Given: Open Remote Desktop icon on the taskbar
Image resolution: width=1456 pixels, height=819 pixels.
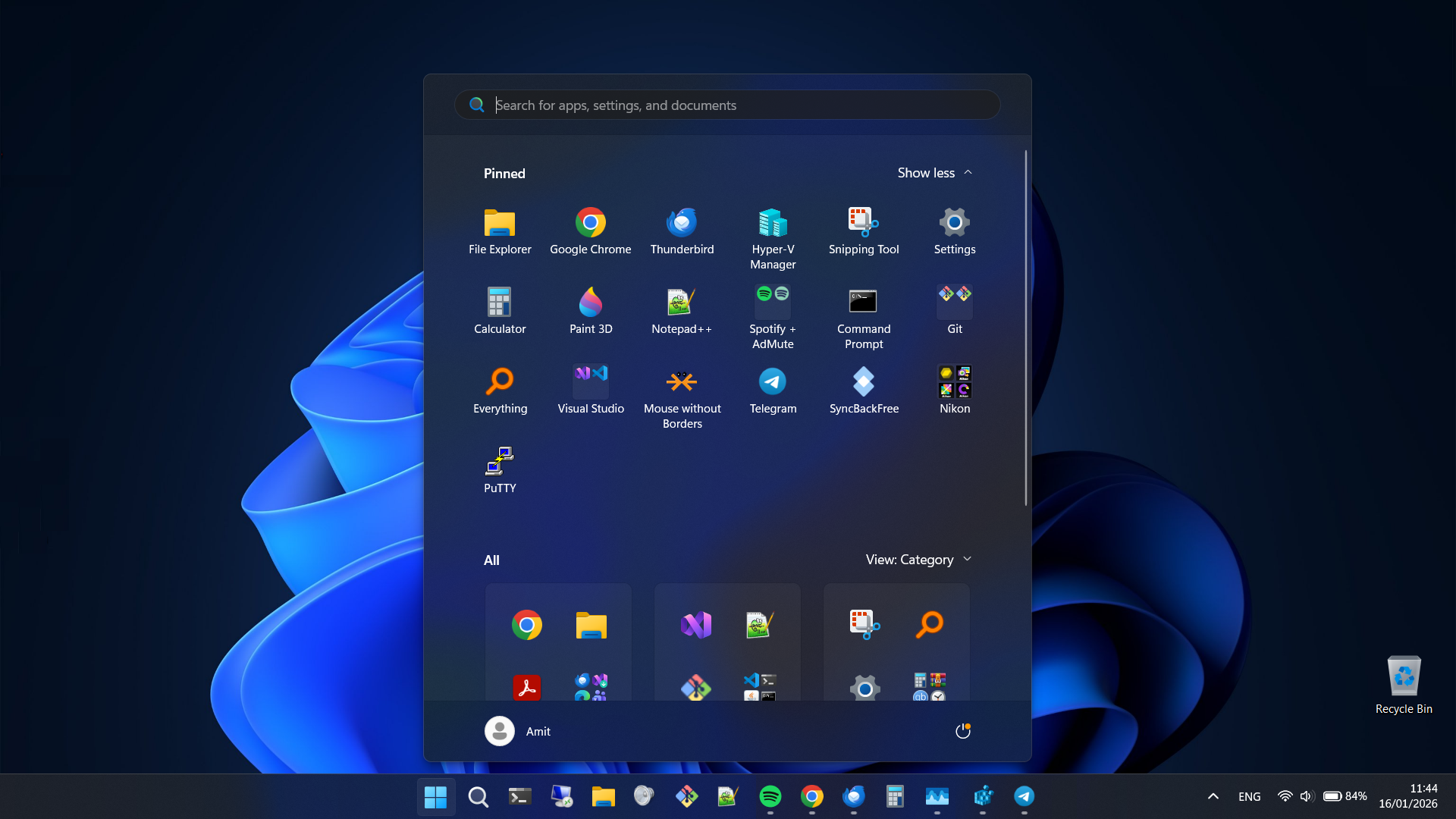Looking at the screenshot, I should coord(561,796).
